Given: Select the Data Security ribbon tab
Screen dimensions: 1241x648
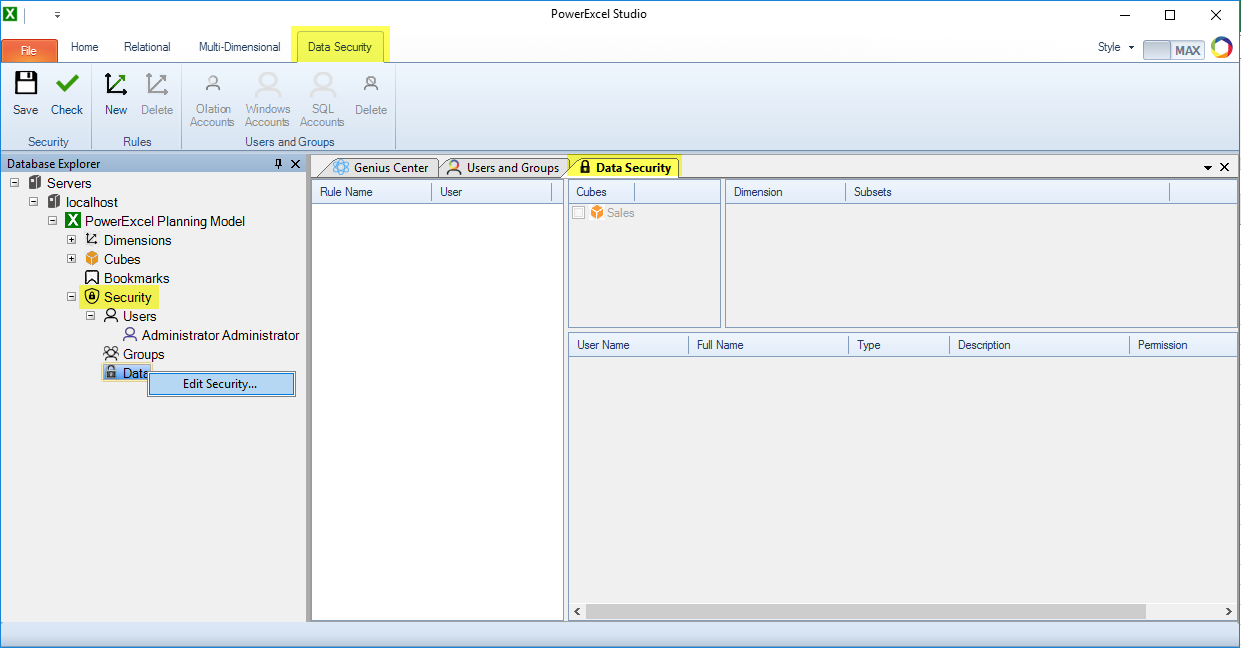Looking at the screenshot, I should pos(340,47).
